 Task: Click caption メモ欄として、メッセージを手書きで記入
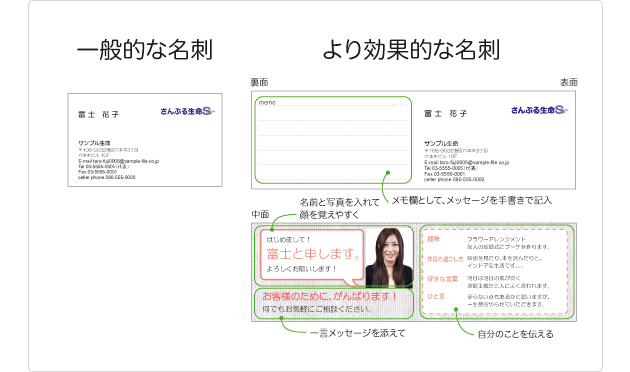coord(472,200)
